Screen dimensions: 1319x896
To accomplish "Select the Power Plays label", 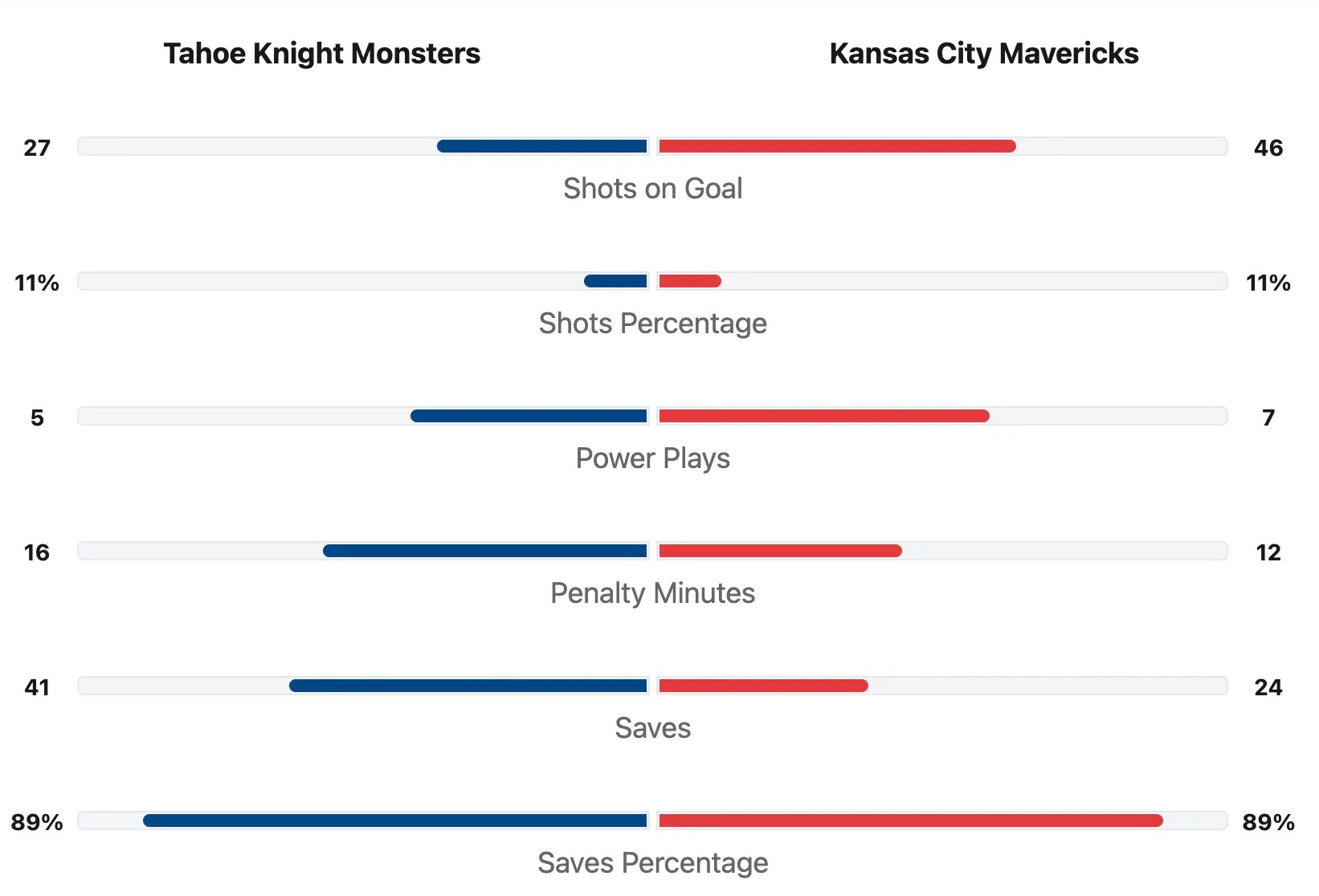I will tap(652, 458).
